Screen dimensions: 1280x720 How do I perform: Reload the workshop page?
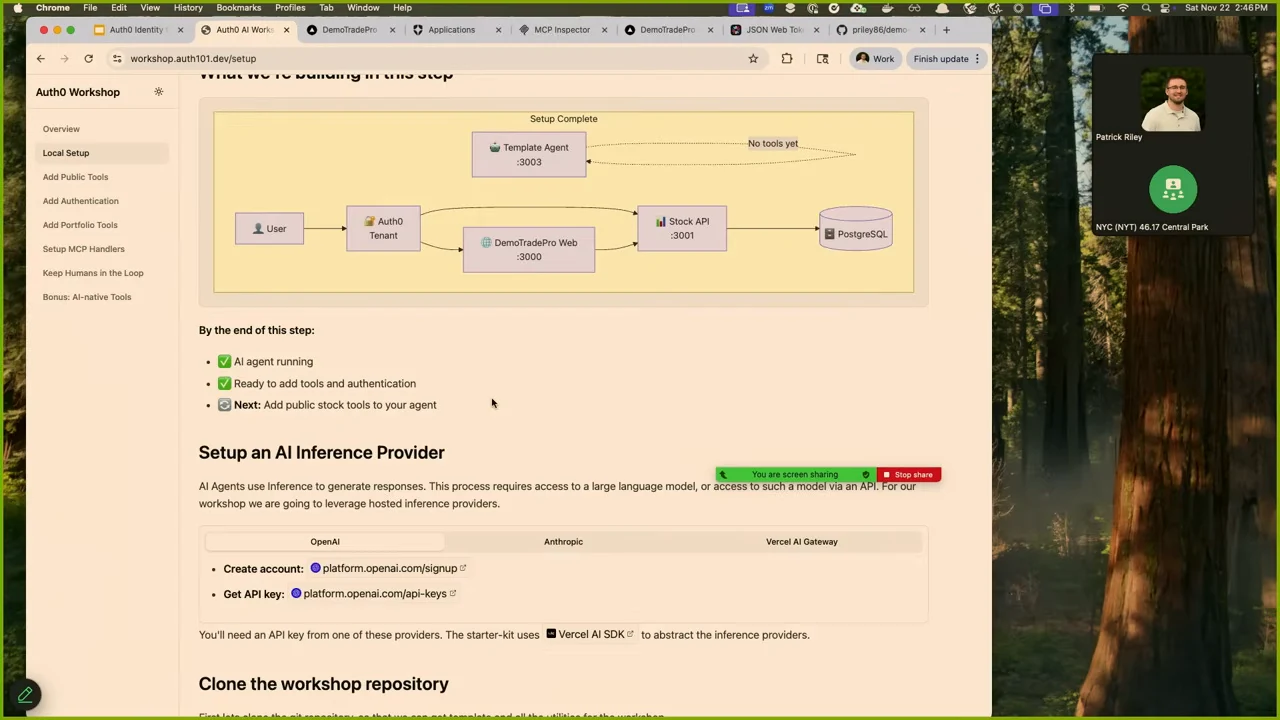point(88,59)
